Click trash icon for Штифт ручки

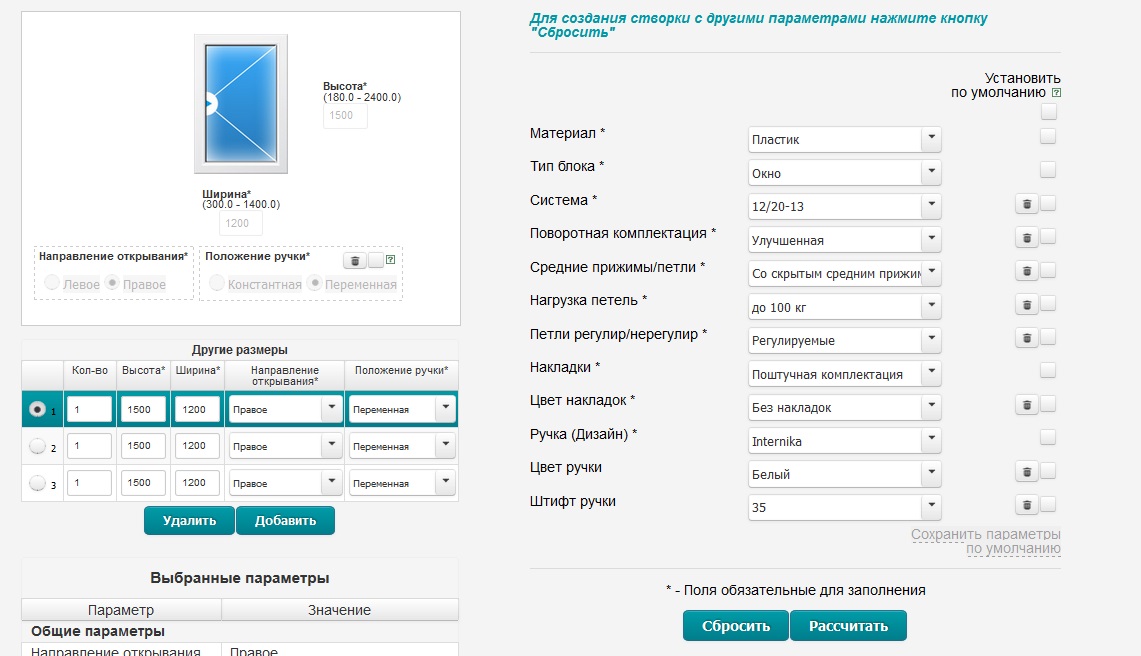[1026, 506]
